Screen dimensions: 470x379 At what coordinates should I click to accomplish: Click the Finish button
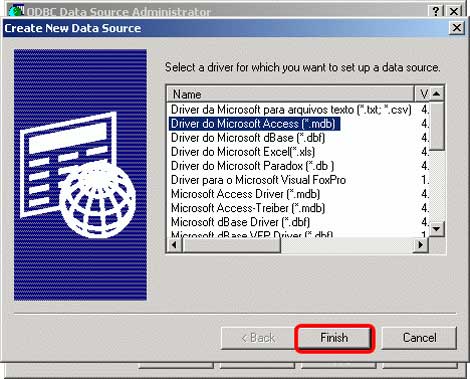(334, 338)
